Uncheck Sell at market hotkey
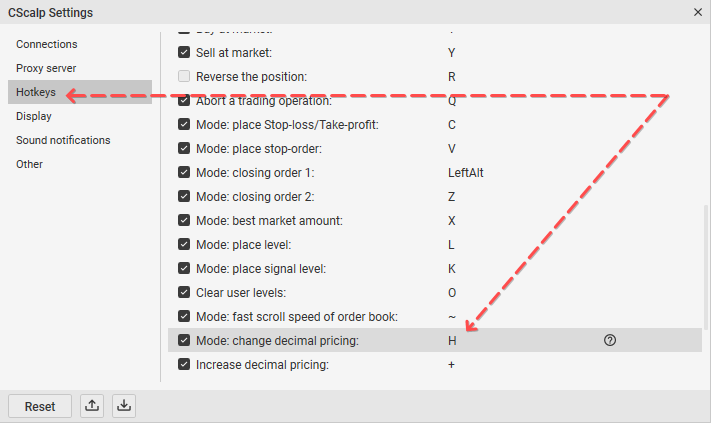The image size is (711, 423). pos(184,52)
